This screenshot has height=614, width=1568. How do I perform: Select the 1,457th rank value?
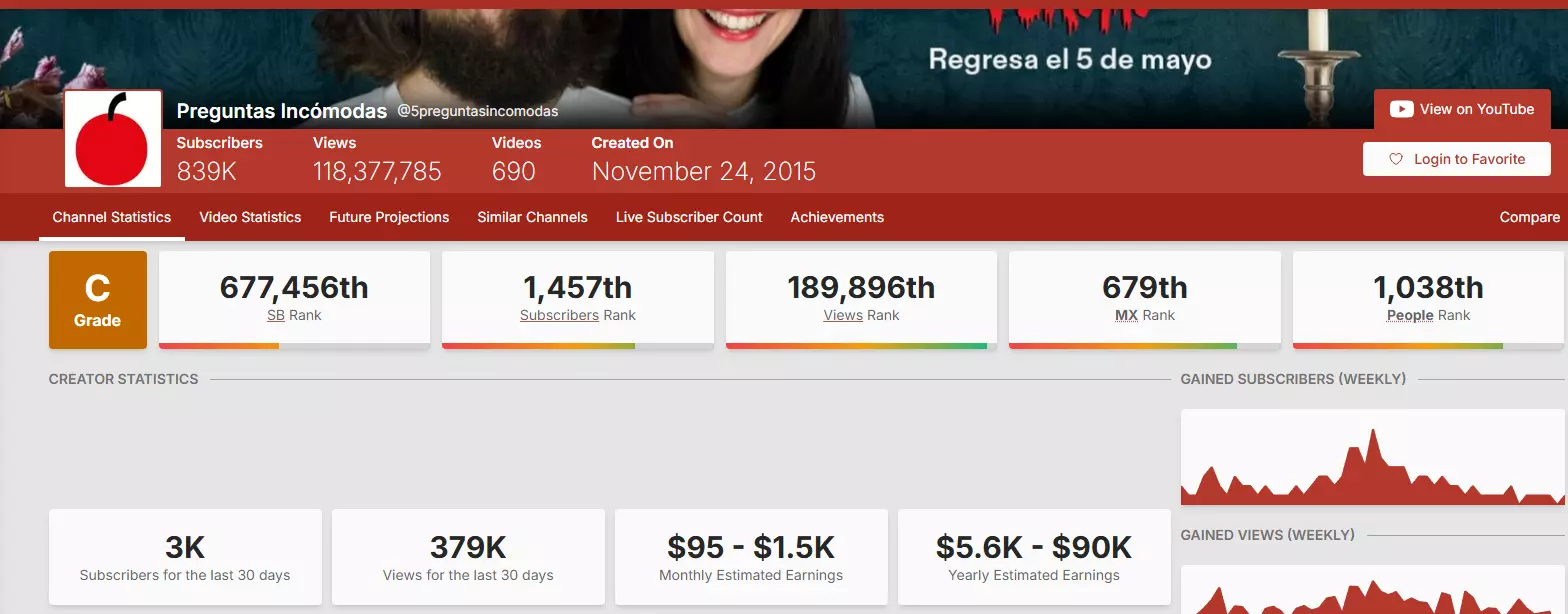click(578, 288)
